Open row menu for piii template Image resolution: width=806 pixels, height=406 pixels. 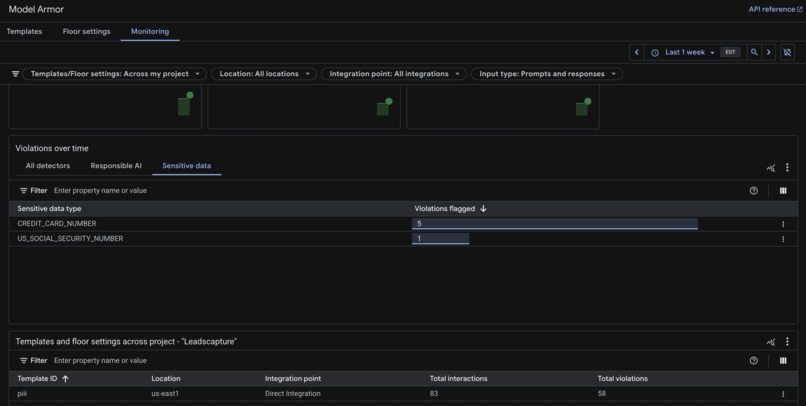click(x=783, y=394)
